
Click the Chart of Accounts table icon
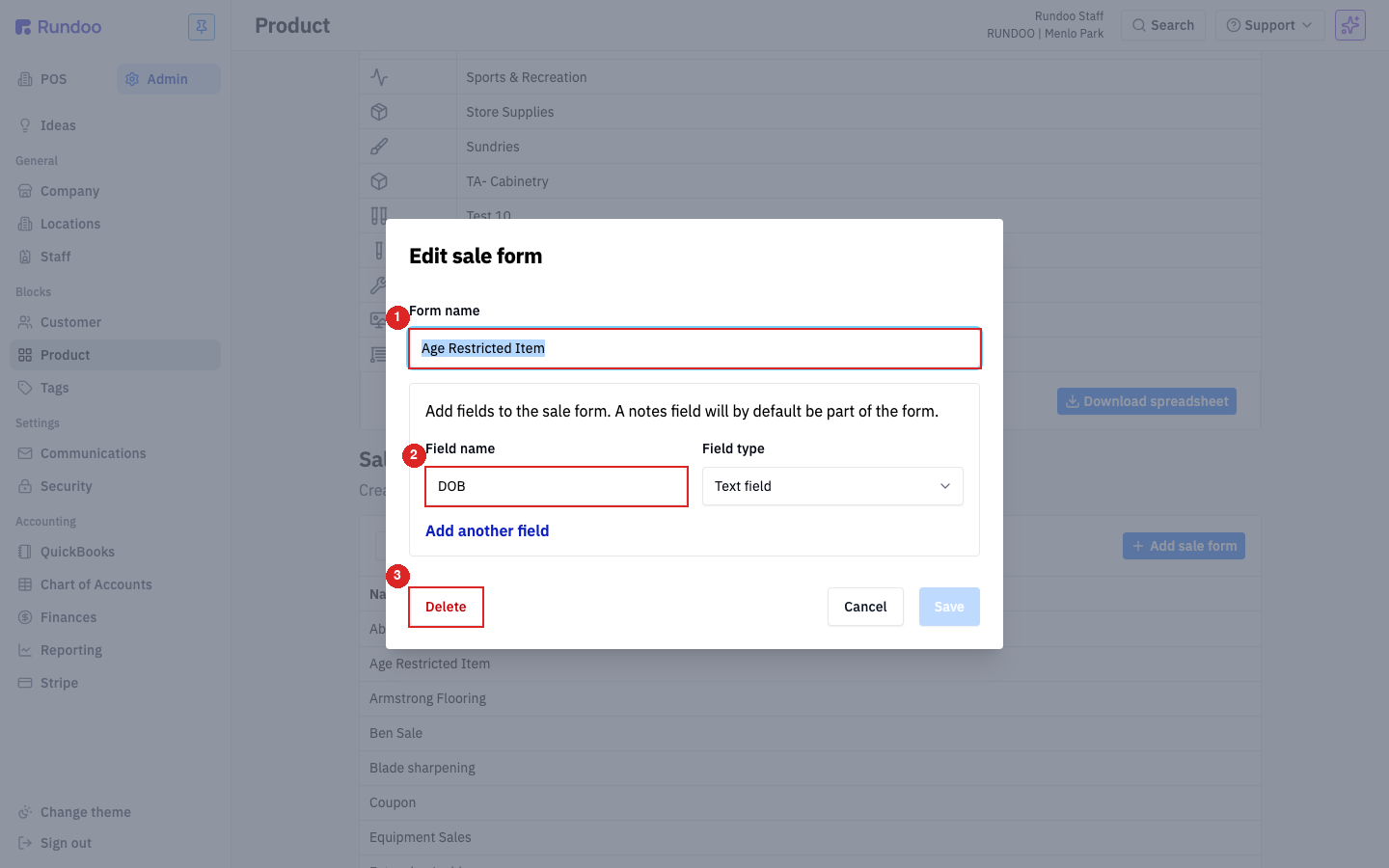pos(25,584)
